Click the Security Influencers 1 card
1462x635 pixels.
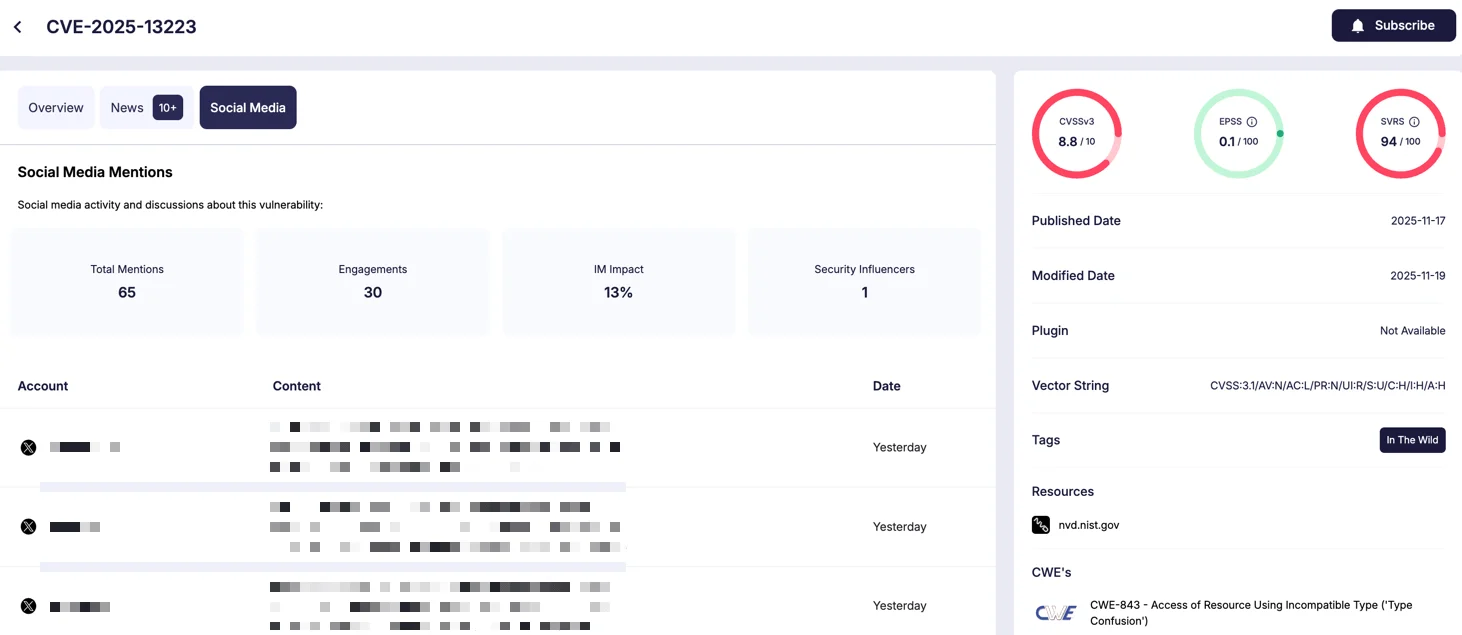tap(865, 281)
